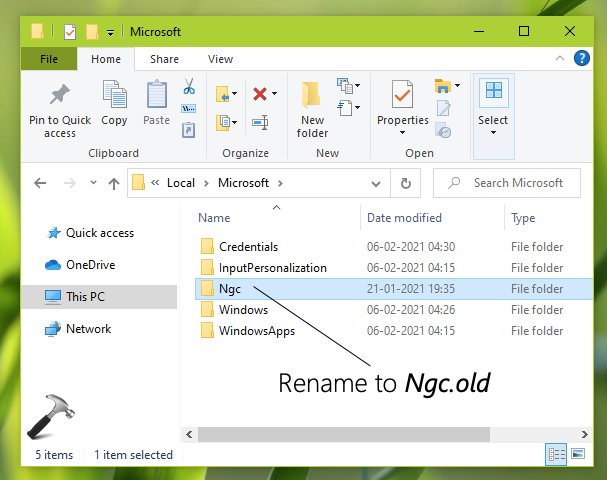Click the New item icon
The image size is (607, 480).
pos(345,86)
